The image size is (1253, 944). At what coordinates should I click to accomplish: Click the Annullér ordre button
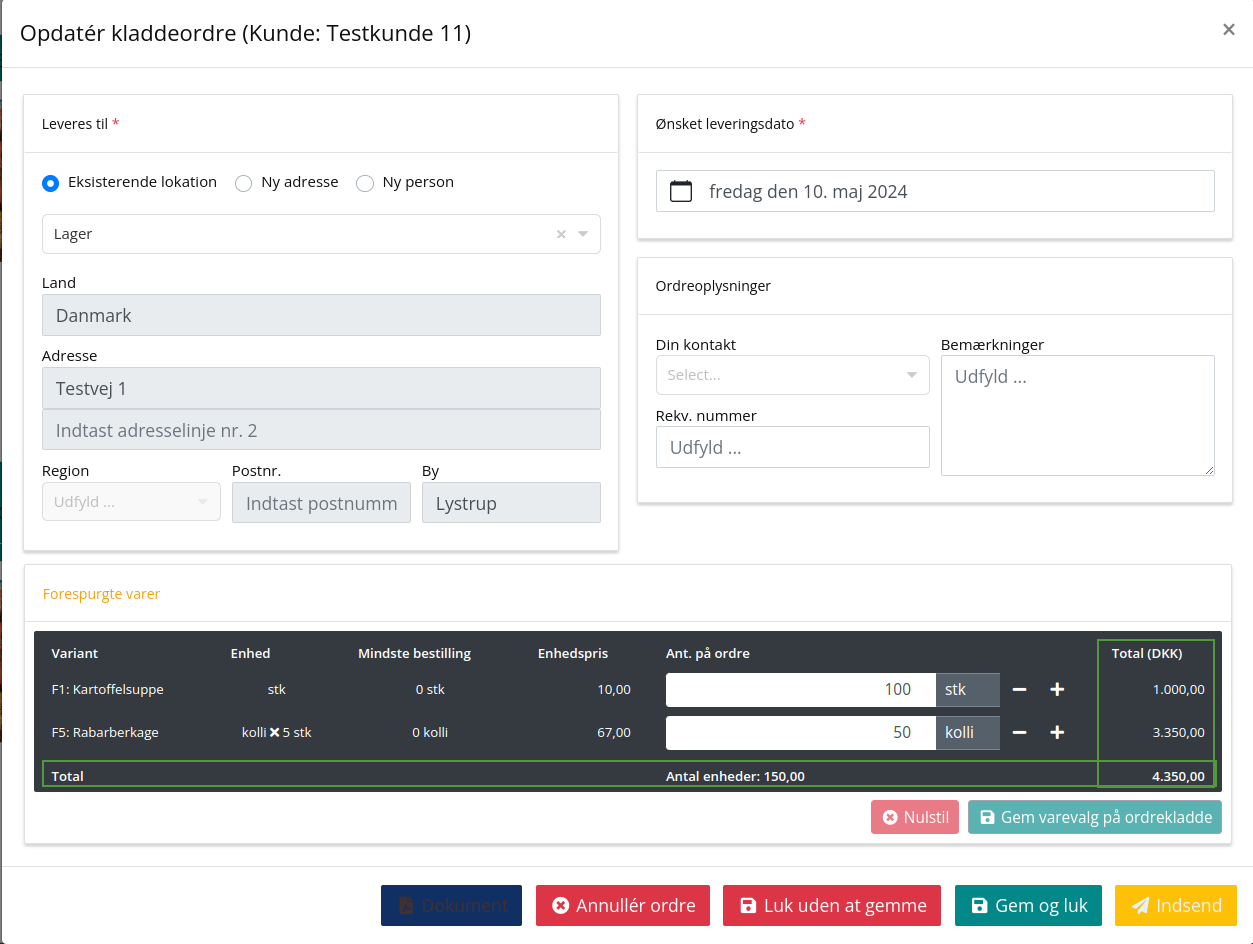(x=622, y=905)
